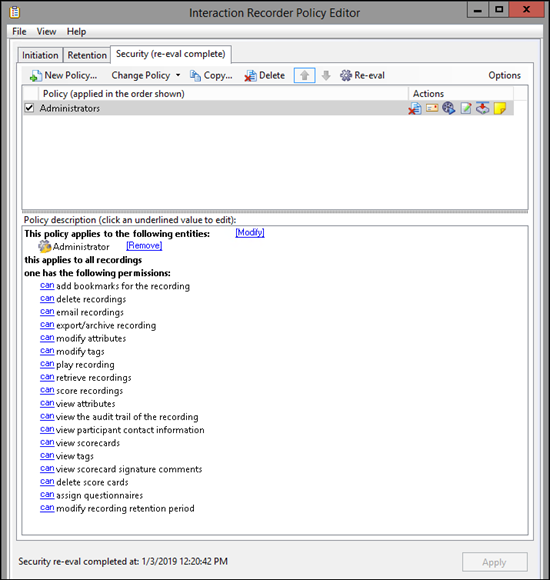Viewport: 550px width, 580px height.
Task: Open the Options button in toolbar
Action: (504, 75)
